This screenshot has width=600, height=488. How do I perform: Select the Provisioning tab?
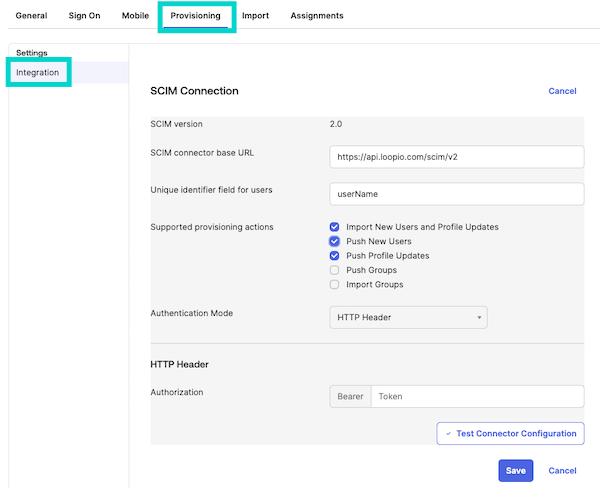[196, 16]
